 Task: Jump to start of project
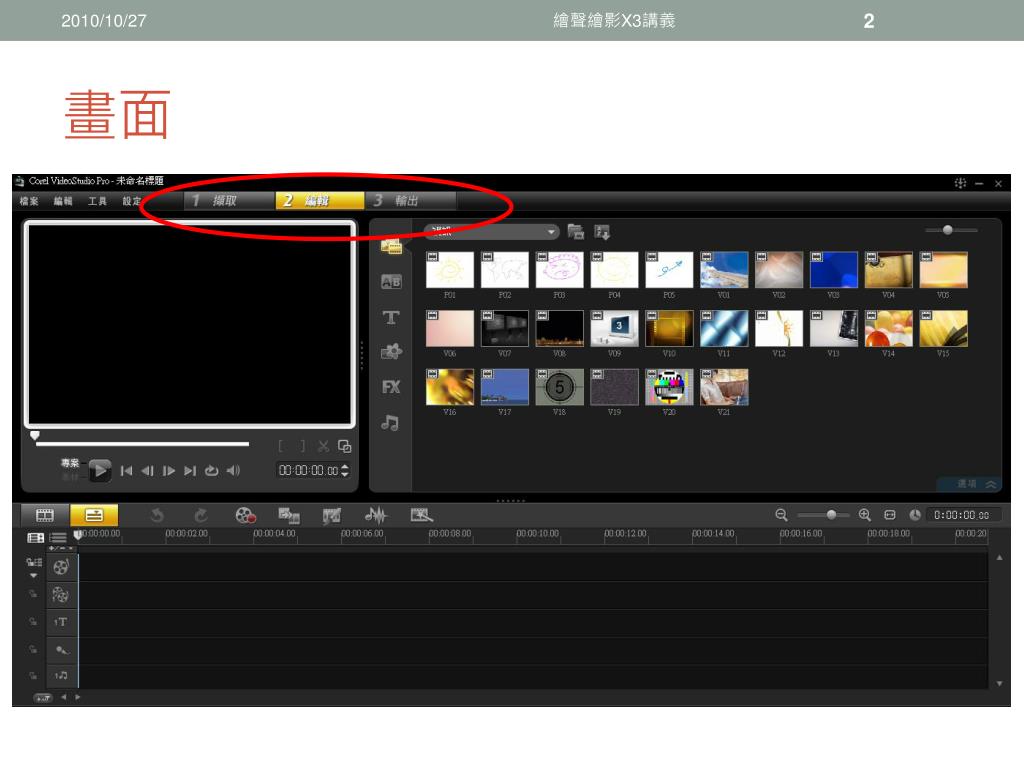click(x=127, y=470)
